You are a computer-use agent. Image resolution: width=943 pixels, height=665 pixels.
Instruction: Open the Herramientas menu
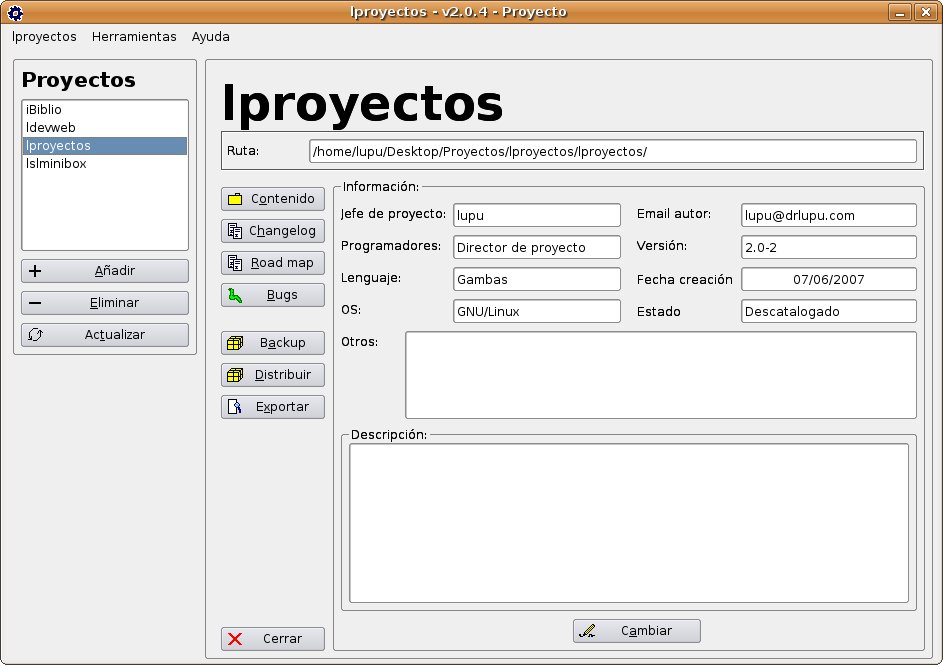(x=134, y=37)
